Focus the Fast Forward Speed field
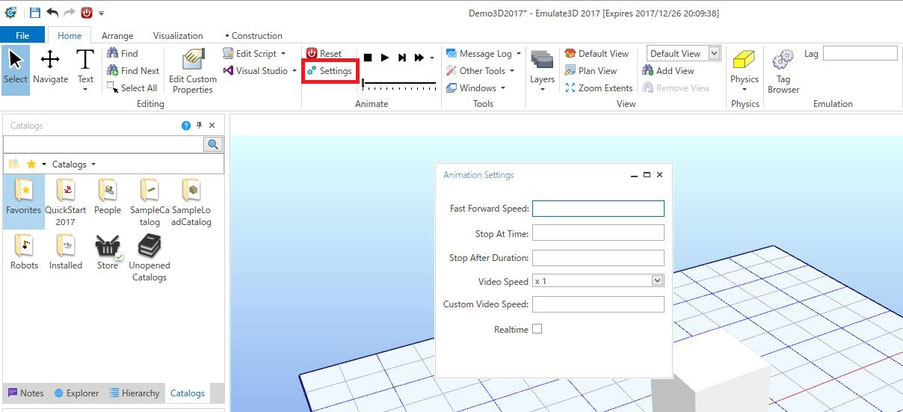 598,209
